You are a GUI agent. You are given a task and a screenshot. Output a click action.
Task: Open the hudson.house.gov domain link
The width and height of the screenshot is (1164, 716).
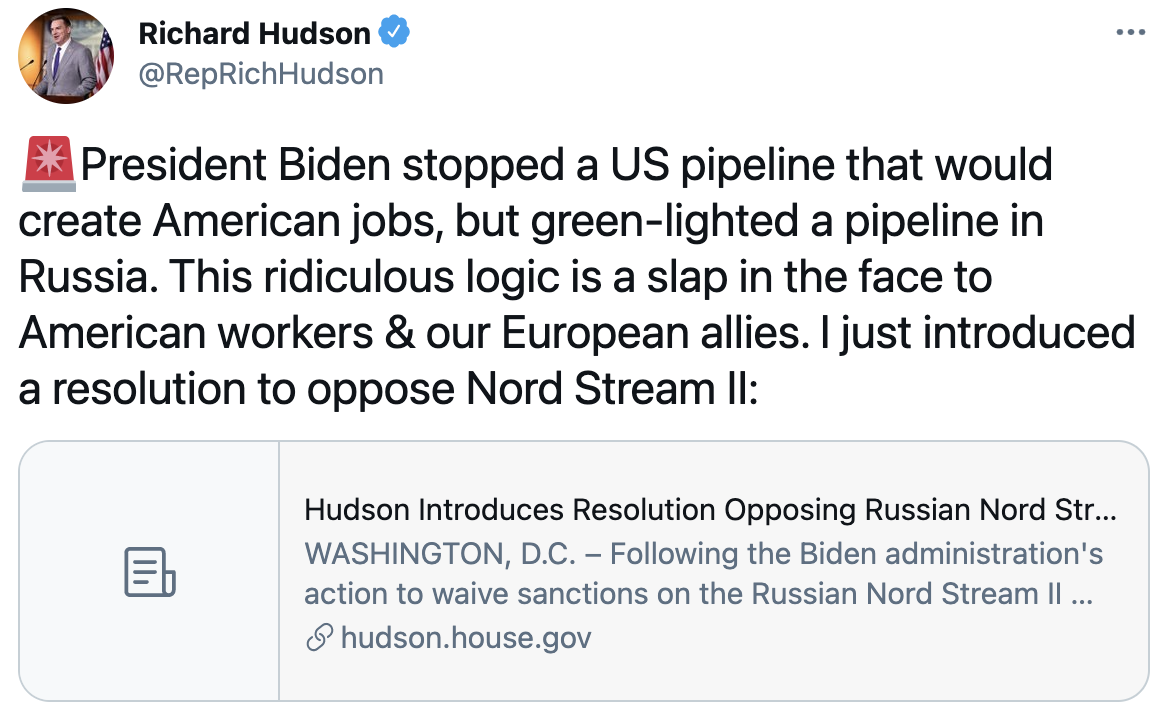[466, 637]
